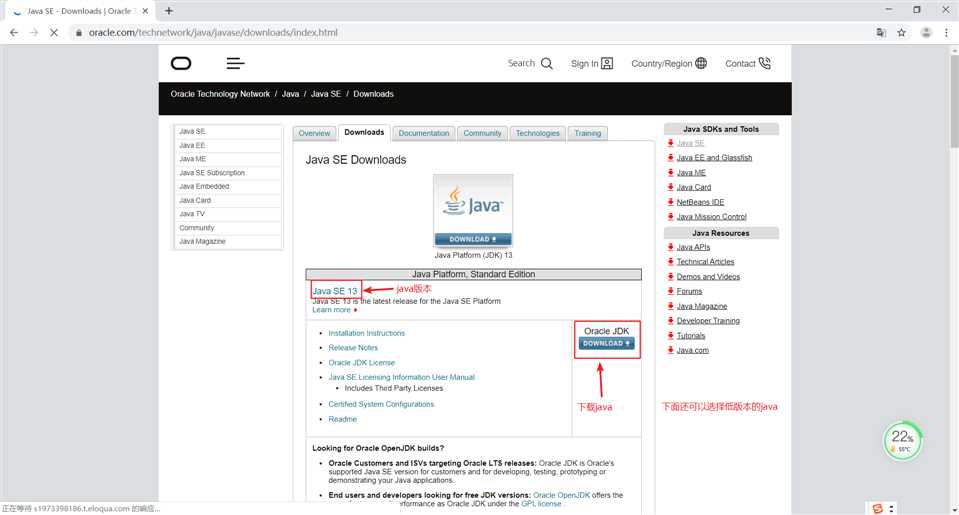
Task: Open Installation Instructions link
Action: click(366, 333)
